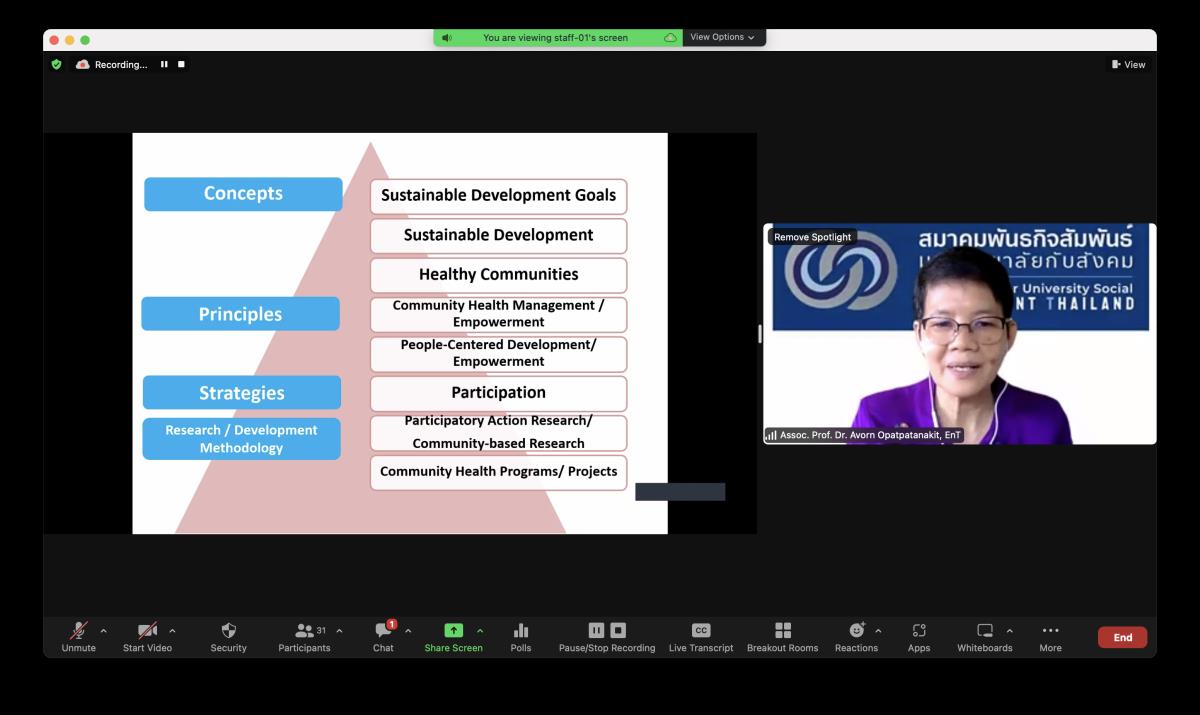Open the Security shield menu
Screen dimensions: 1200x715
pyautogui.click(x=228, y=636)
